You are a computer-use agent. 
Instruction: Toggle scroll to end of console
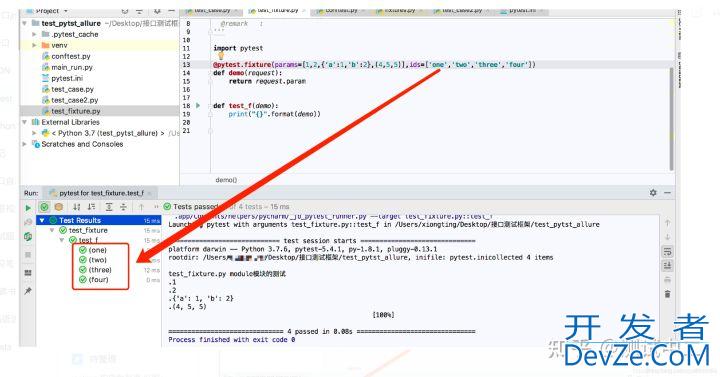[667, 266]
